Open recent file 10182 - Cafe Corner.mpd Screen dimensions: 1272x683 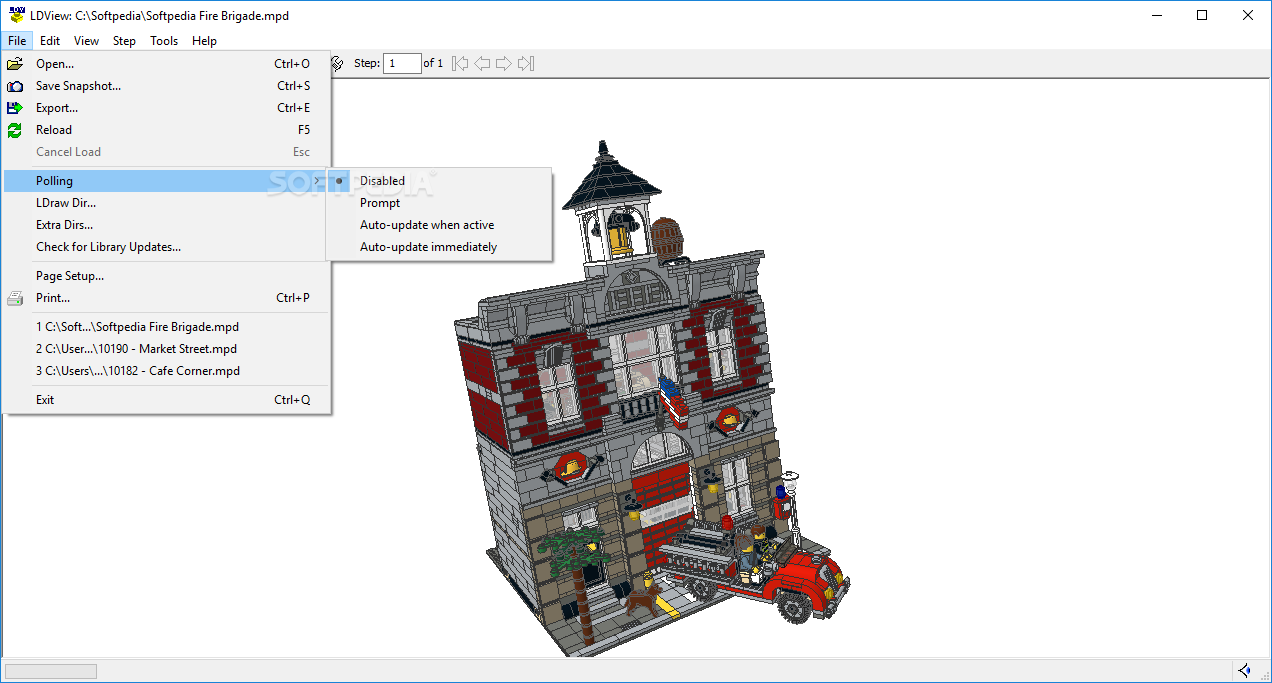(x=166, y=371)
